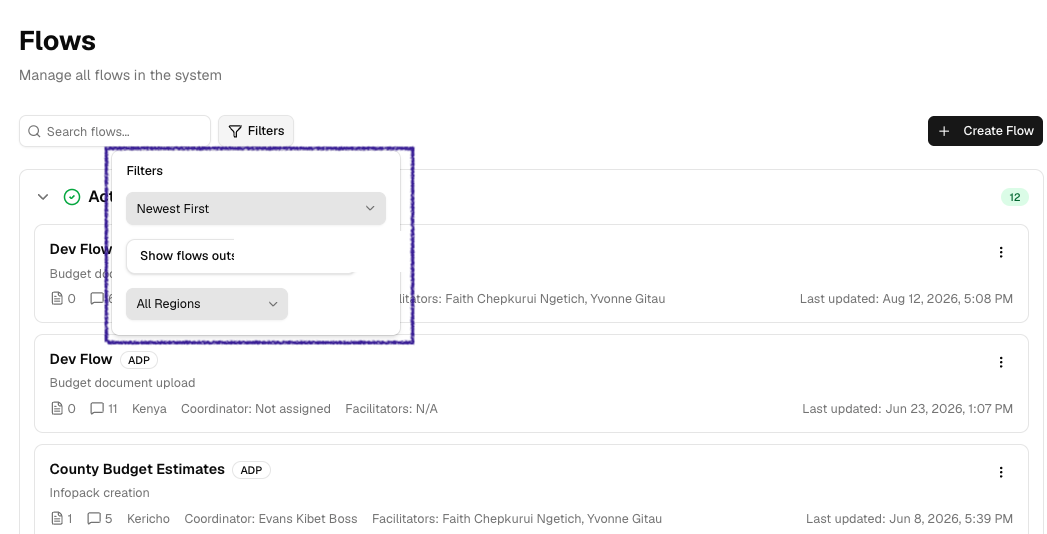
Task: Open more options for County Budget Estimates
Action: click(x=1001, y=473)
